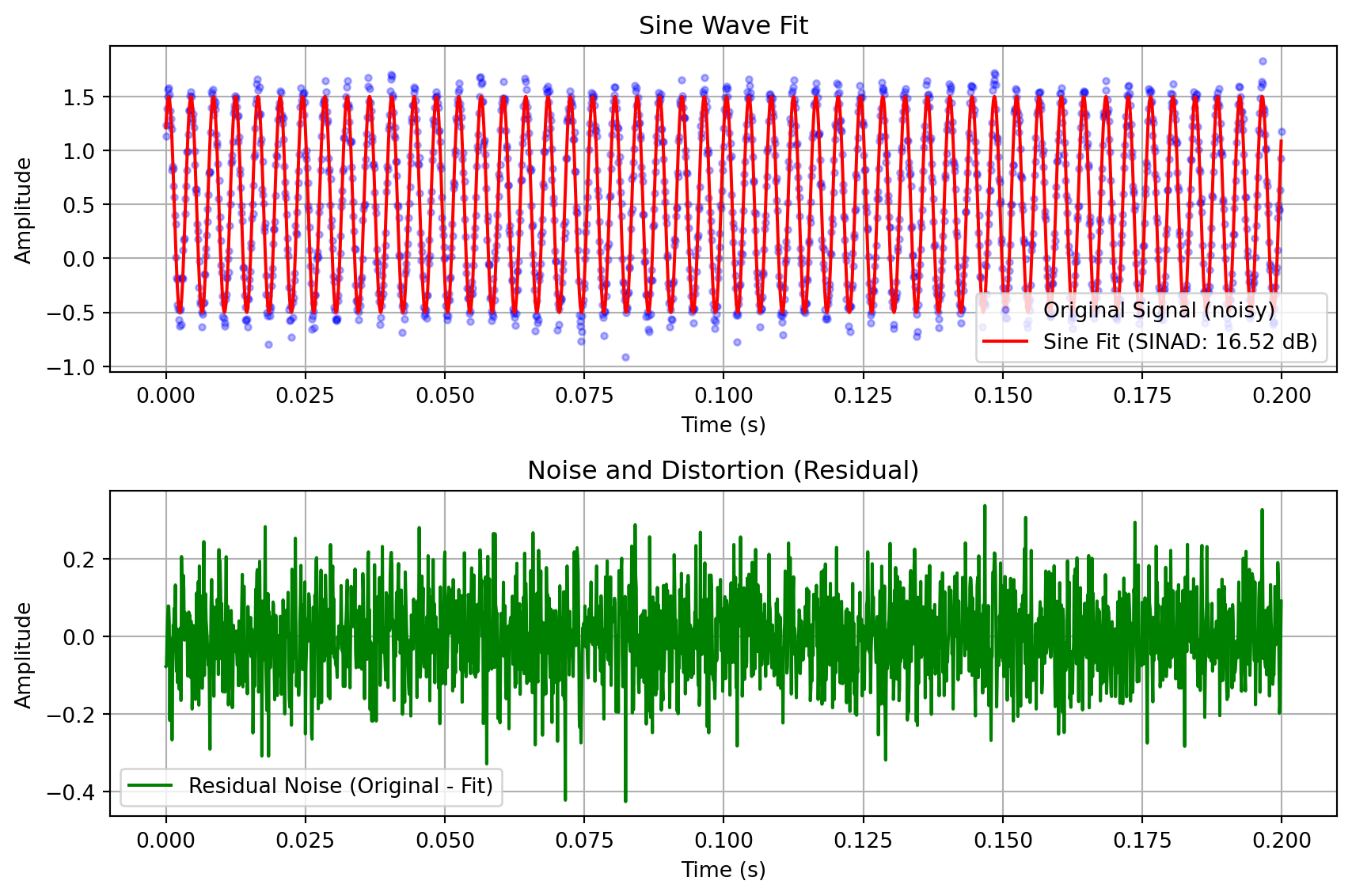
Task: Click 'Sine Fit (SINAD: 16.52 dB)' legend text
Action: coord(1179,342)
